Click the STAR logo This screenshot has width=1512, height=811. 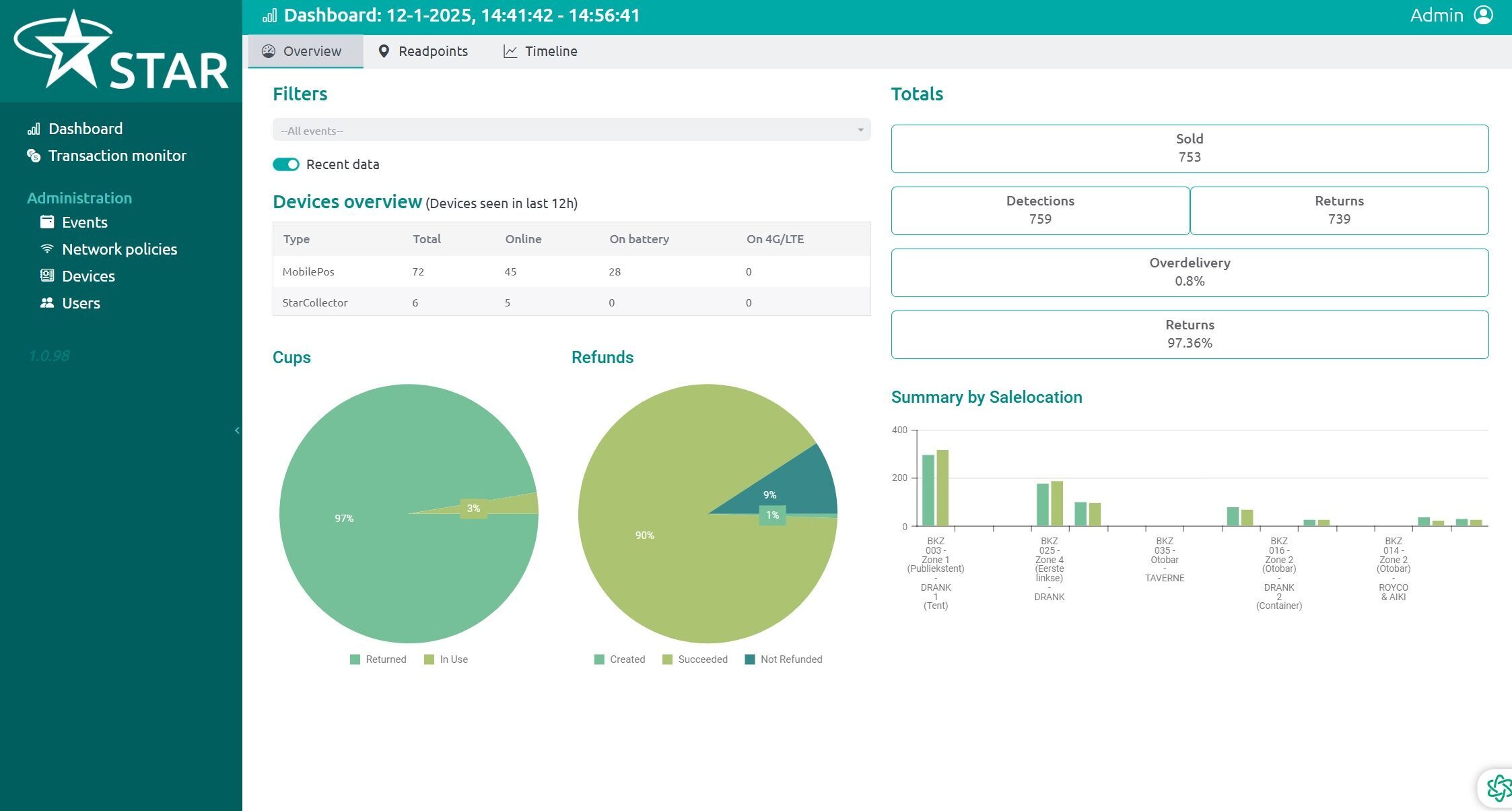tap(121, 51)
